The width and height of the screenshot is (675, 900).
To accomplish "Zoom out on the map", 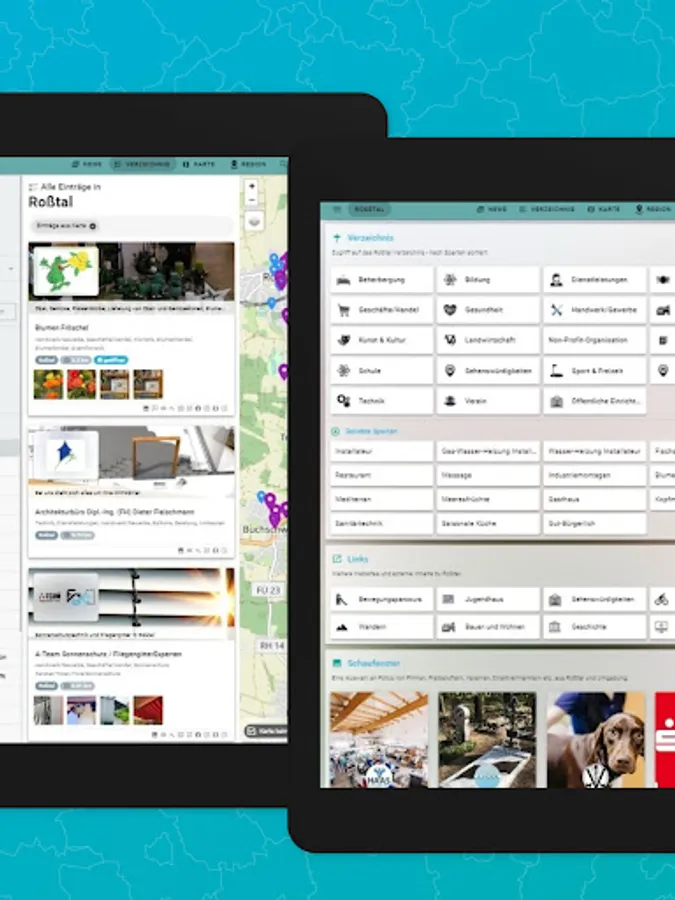I will (251, 200).
